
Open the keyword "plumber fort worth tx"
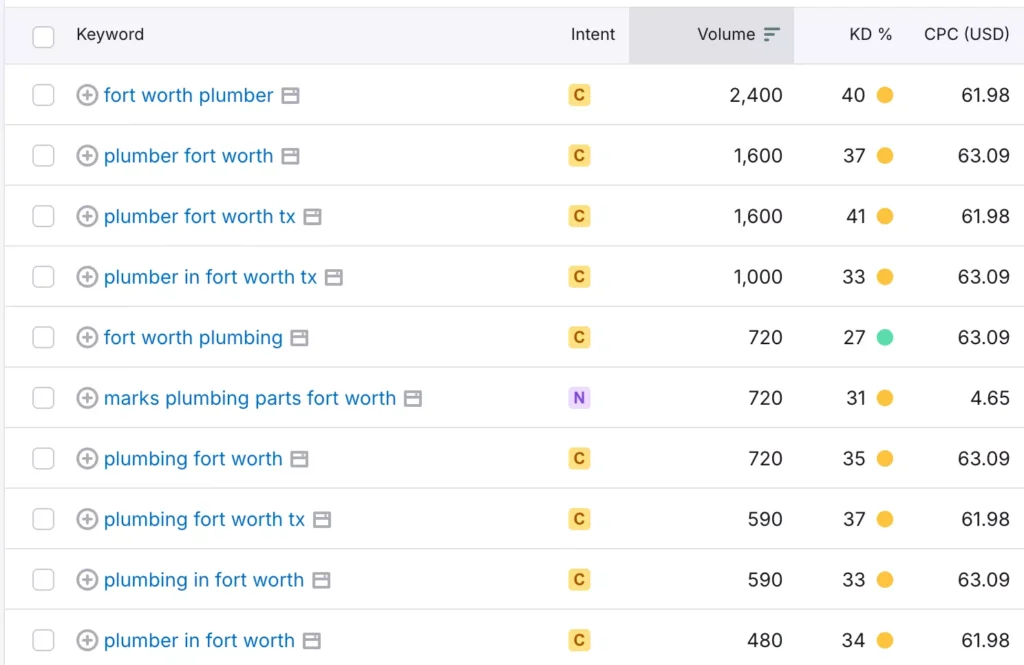pyautogui.click(x=199, y=216)
